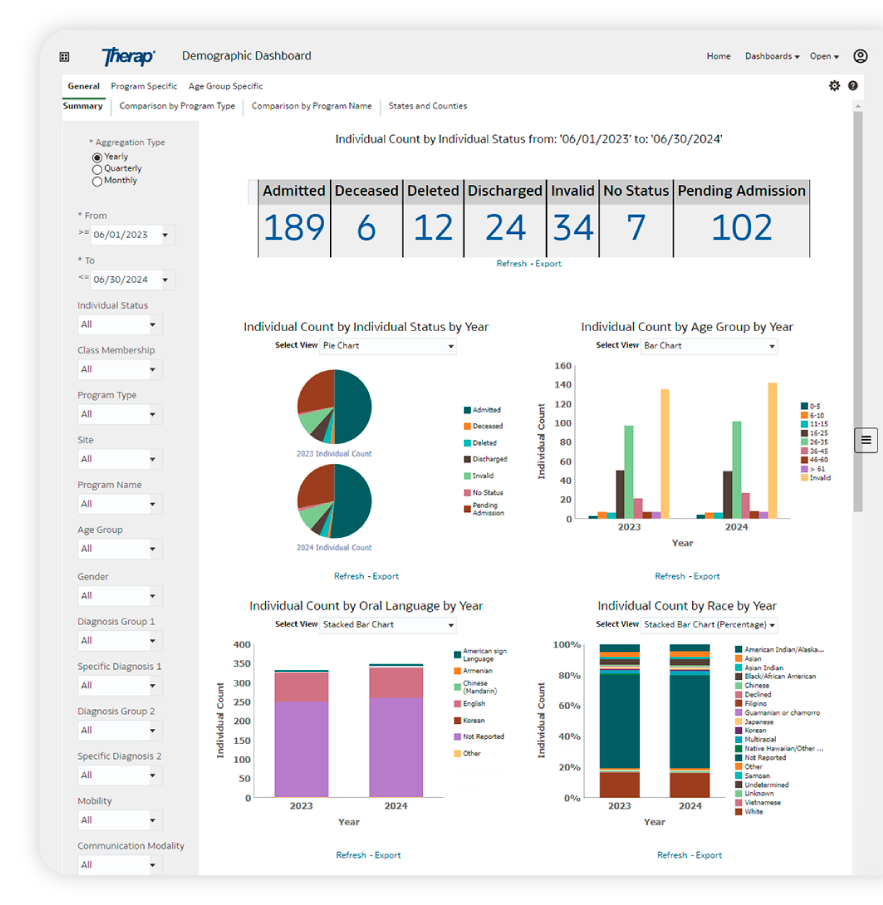Open the From date picker dropdown
This screenshot has height=905, width=883.
[167, 233]
